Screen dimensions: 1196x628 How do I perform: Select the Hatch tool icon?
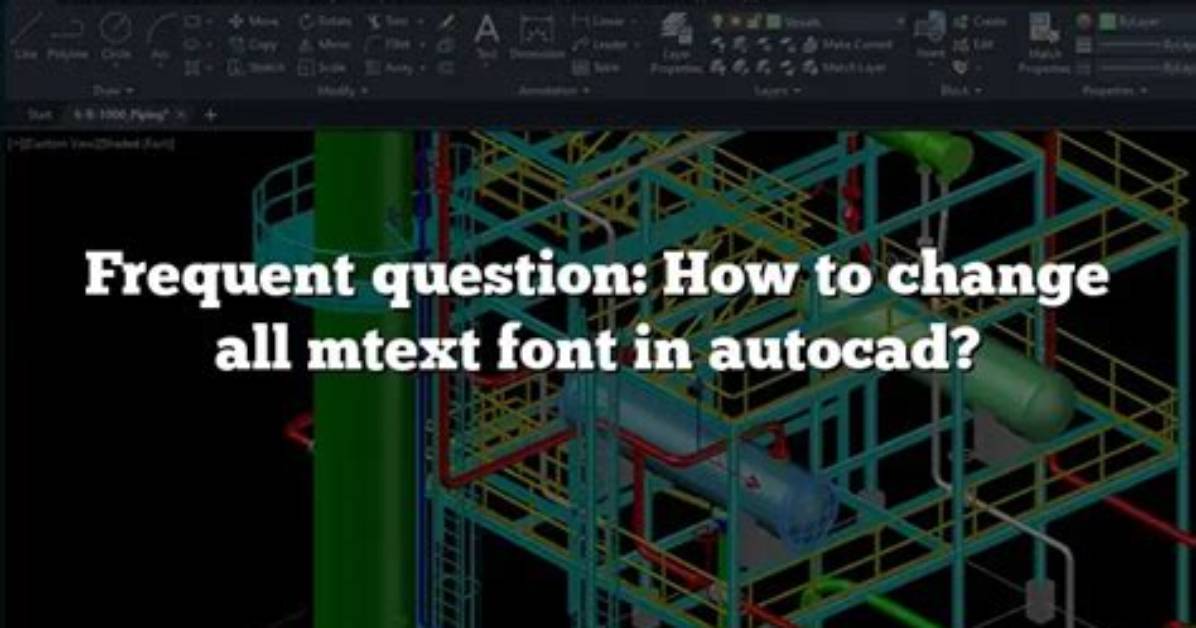click(x=191, y=68)
